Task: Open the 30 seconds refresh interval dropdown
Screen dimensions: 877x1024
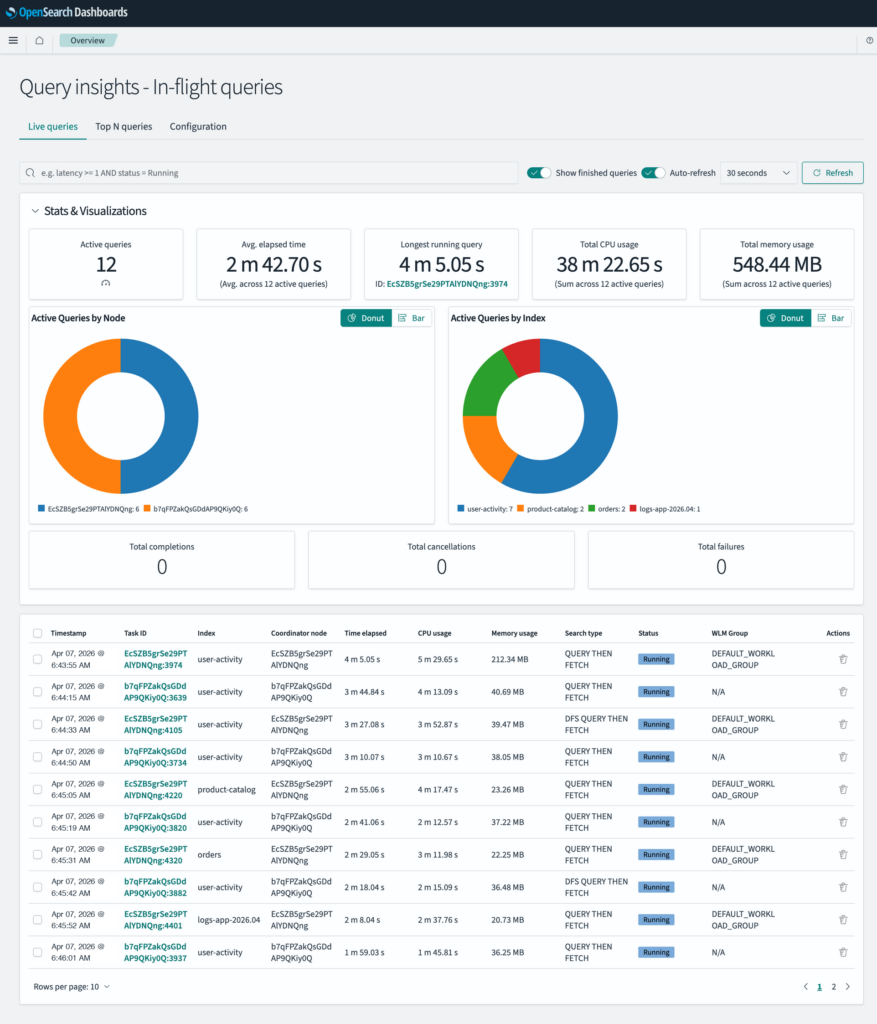Action: click(758, 173)
